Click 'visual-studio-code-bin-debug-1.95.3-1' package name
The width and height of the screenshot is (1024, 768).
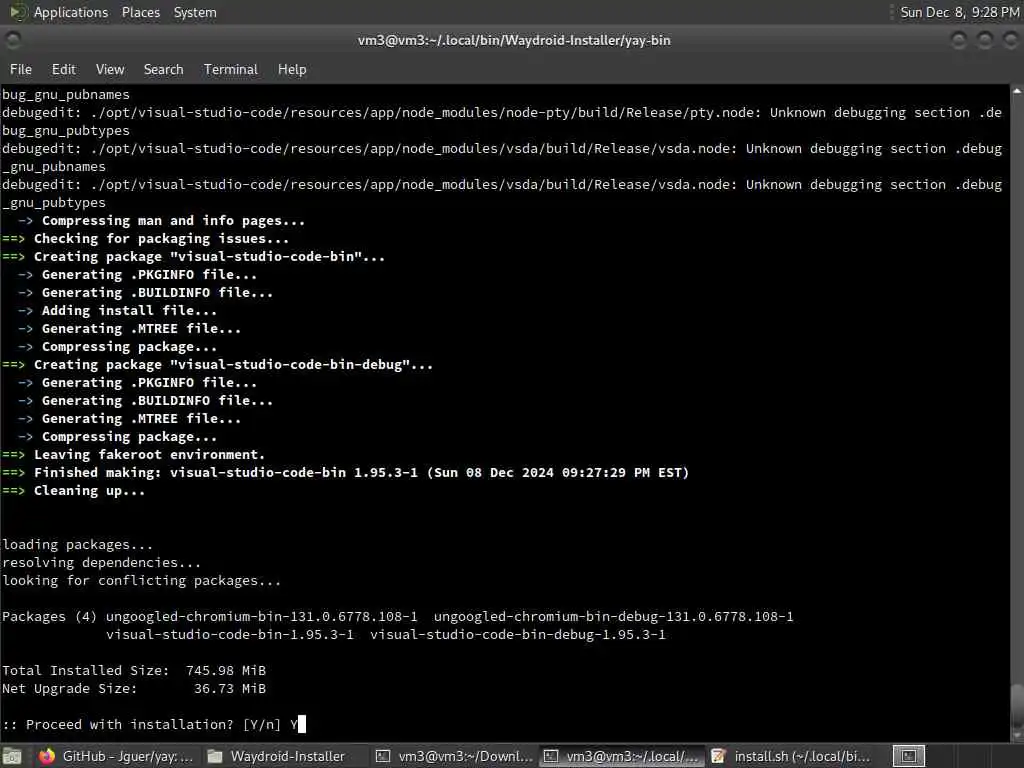coord(518,634)
